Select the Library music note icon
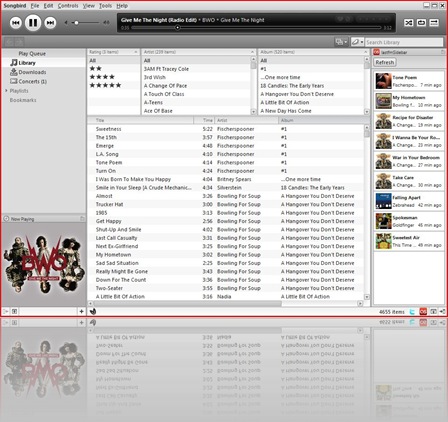The height and width of the screenshot is (422, 448). click(x=14, y=63)
